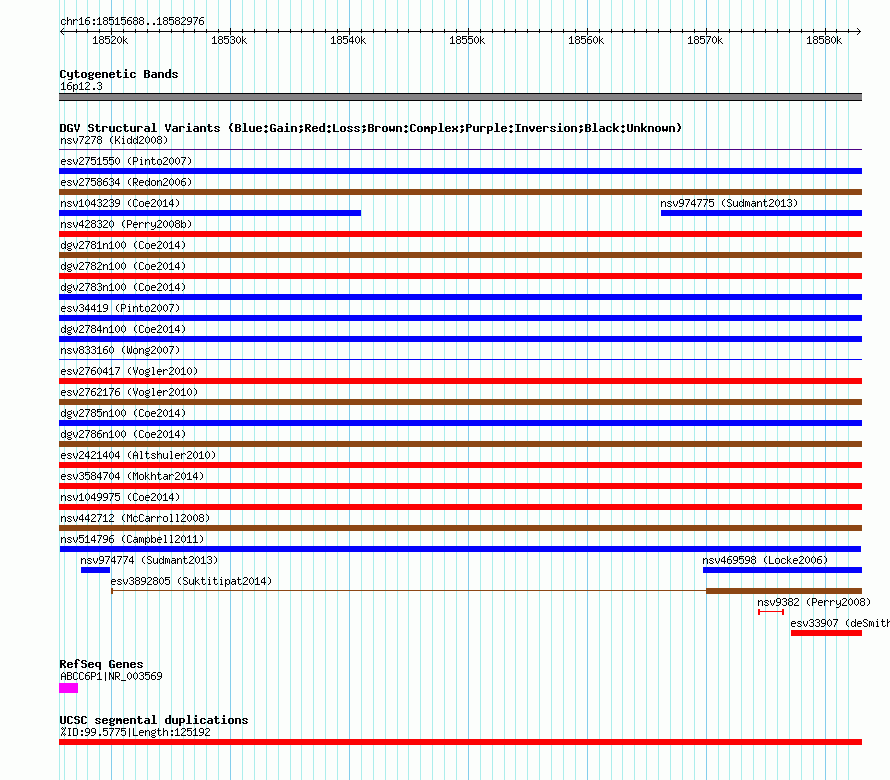Viewport: 890px width, 780px height.
Task: Click esv3892805 (Suktitipat2014) label
Action: (191, 581)
